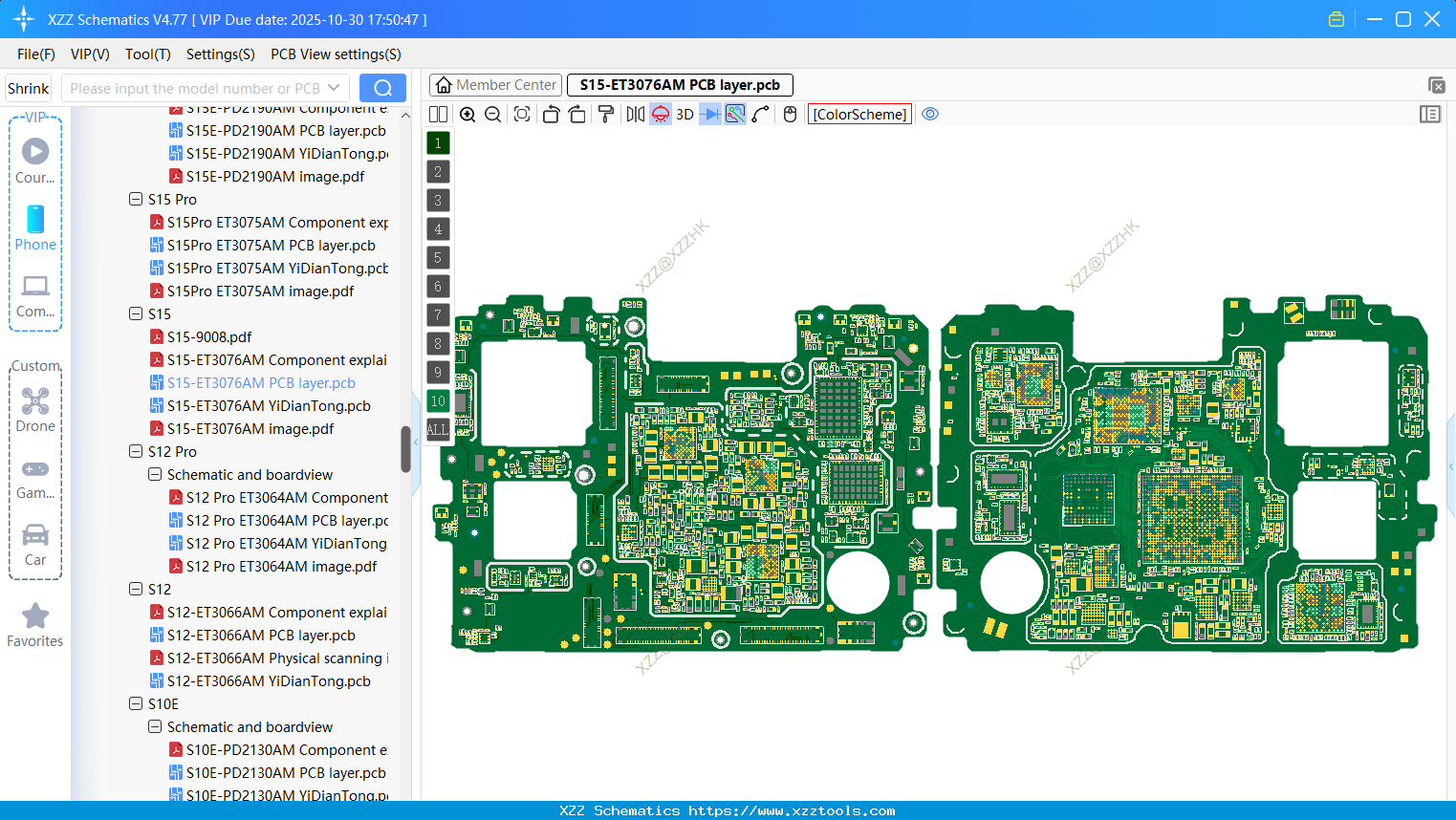Open the ColorScheme selector
This screenshot has height=820, width=1456.
pos(858,114)
